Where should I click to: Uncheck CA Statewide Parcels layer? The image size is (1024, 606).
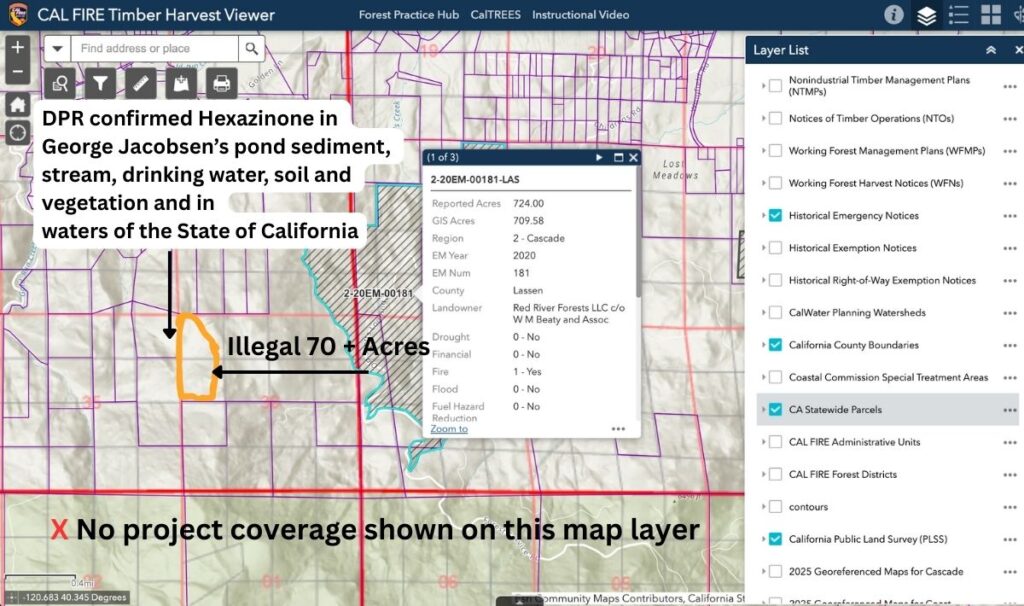click(x=775, y=409)
